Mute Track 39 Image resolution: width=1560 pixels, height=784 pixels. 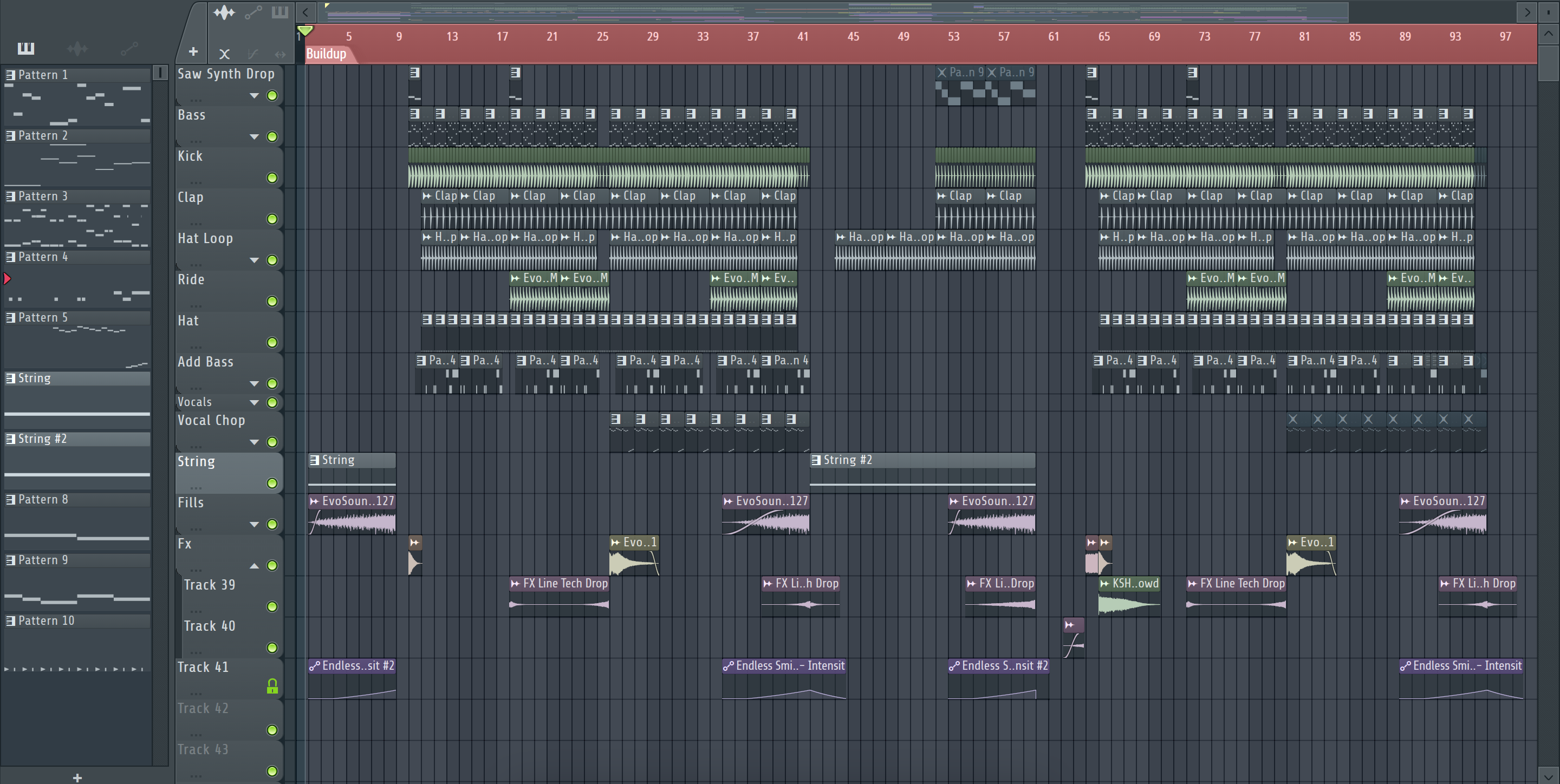pos(272,606)
